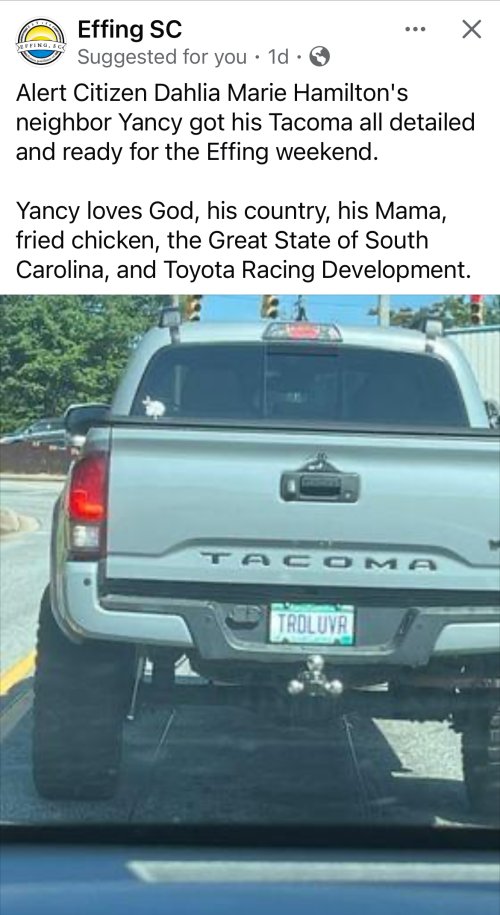
Task: Click the paragraph about Toyota Racing Development
Action: 243,240
